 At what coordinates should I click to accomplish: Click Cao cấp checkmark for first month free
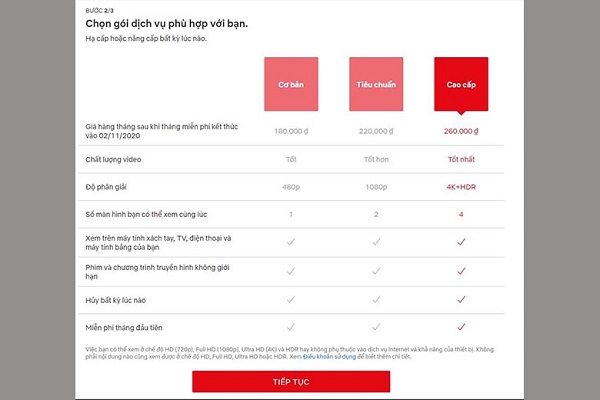click(x=461, y=326)
